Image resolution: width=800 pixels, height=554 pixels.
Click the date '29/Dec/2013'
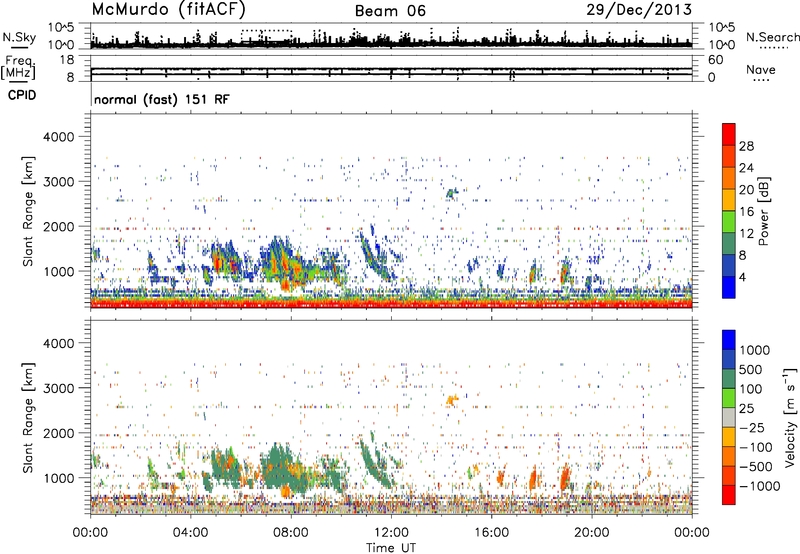(639, 9)
